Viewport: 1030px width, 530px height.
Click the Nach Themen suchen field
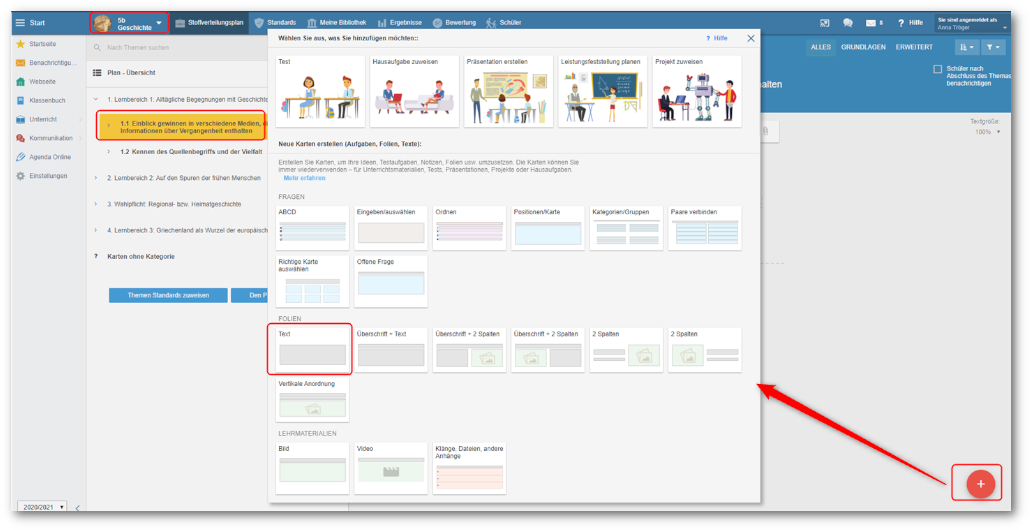[177, 48]
